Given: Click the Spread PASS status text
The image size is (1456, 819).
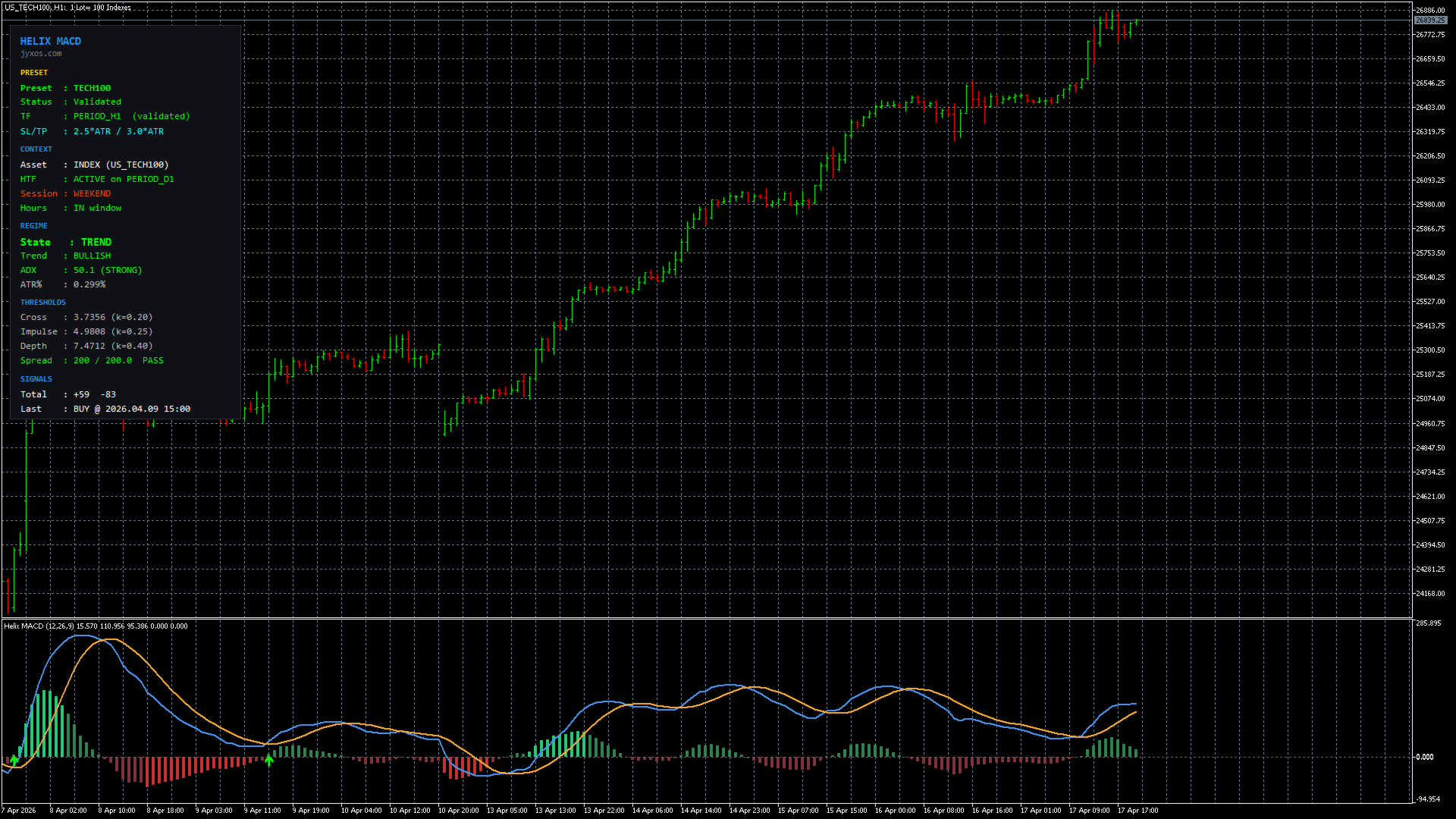Looking at the screenshot, I should tap(152, 361).
